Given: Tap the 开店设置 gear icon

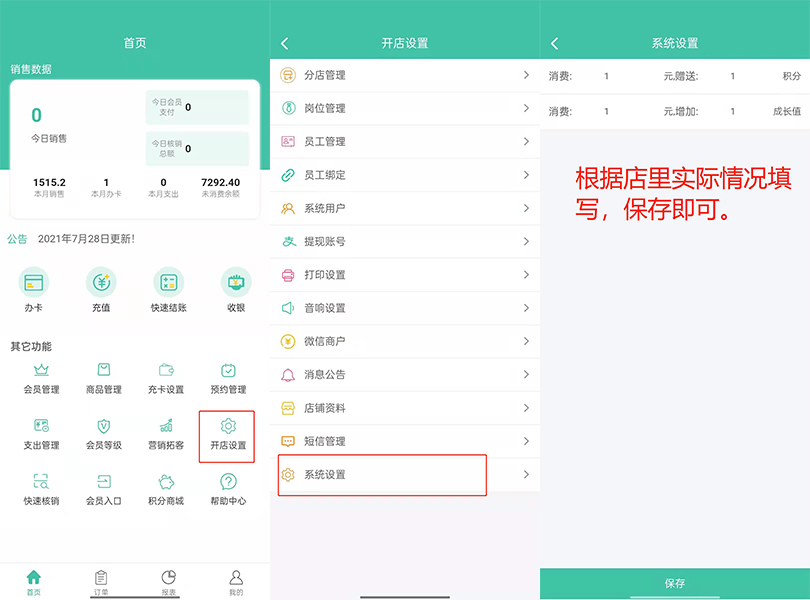Looking at the screenshot, I should 228,427.
